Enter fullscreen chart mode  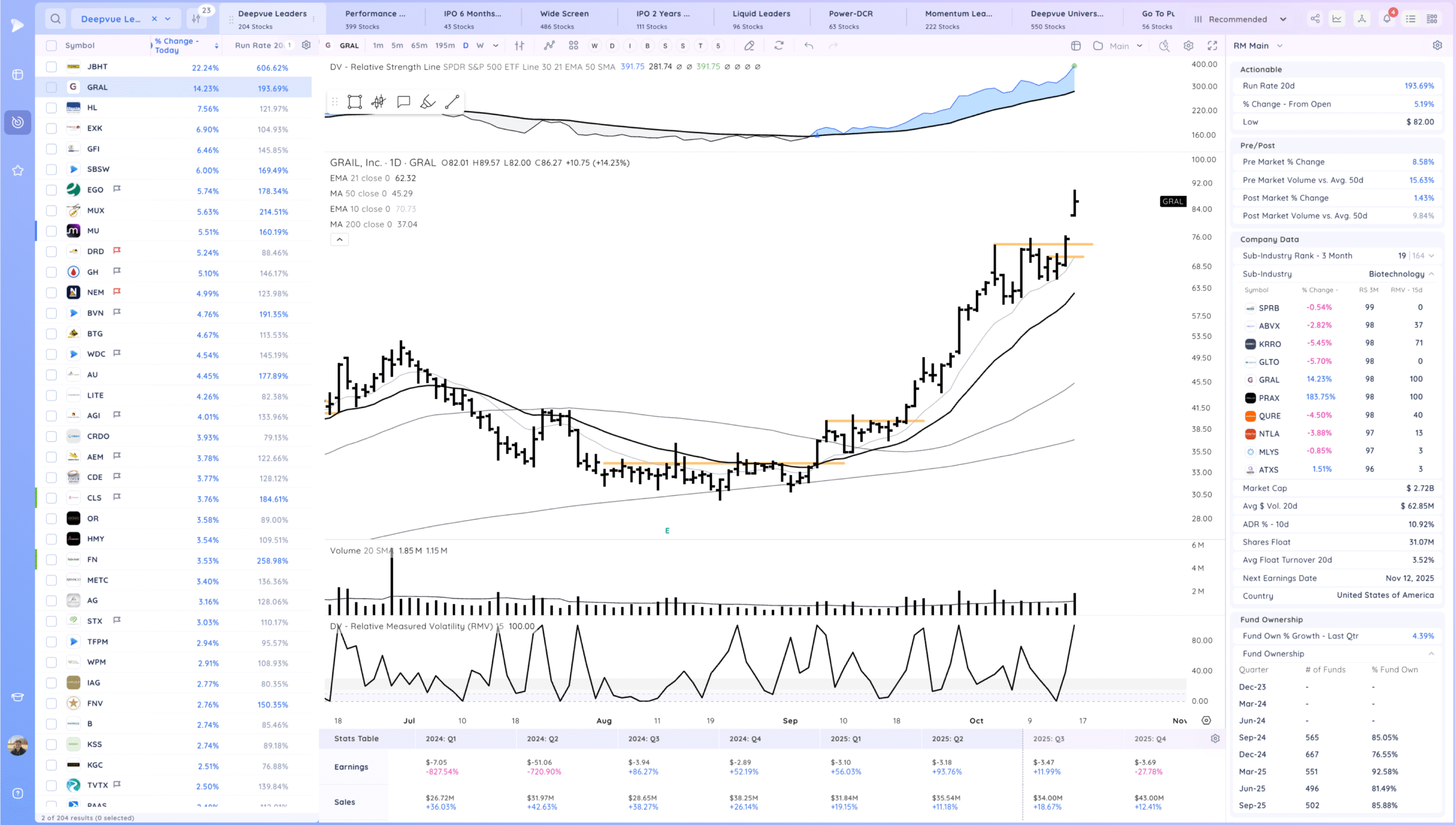pos(1212,46)
